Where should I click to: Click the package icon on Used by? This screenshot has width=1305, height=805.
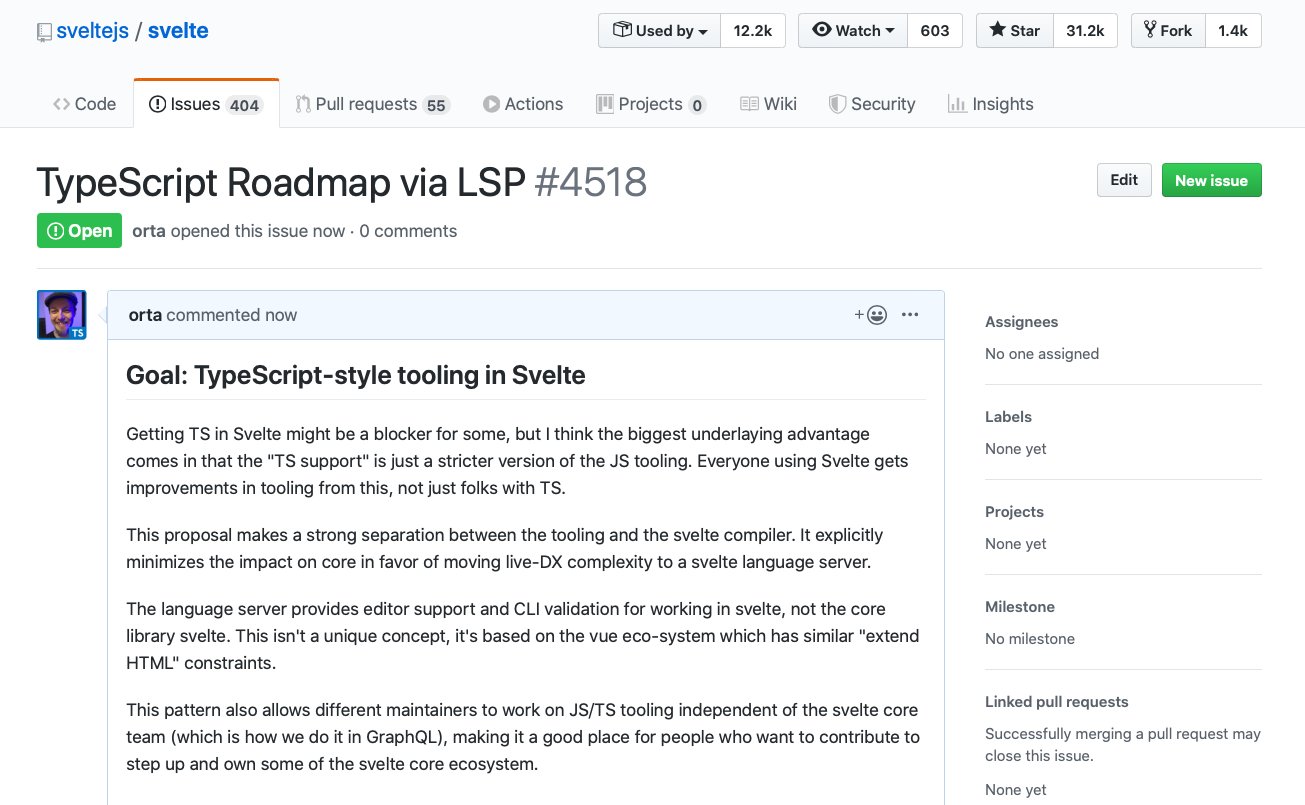[621, 30]
